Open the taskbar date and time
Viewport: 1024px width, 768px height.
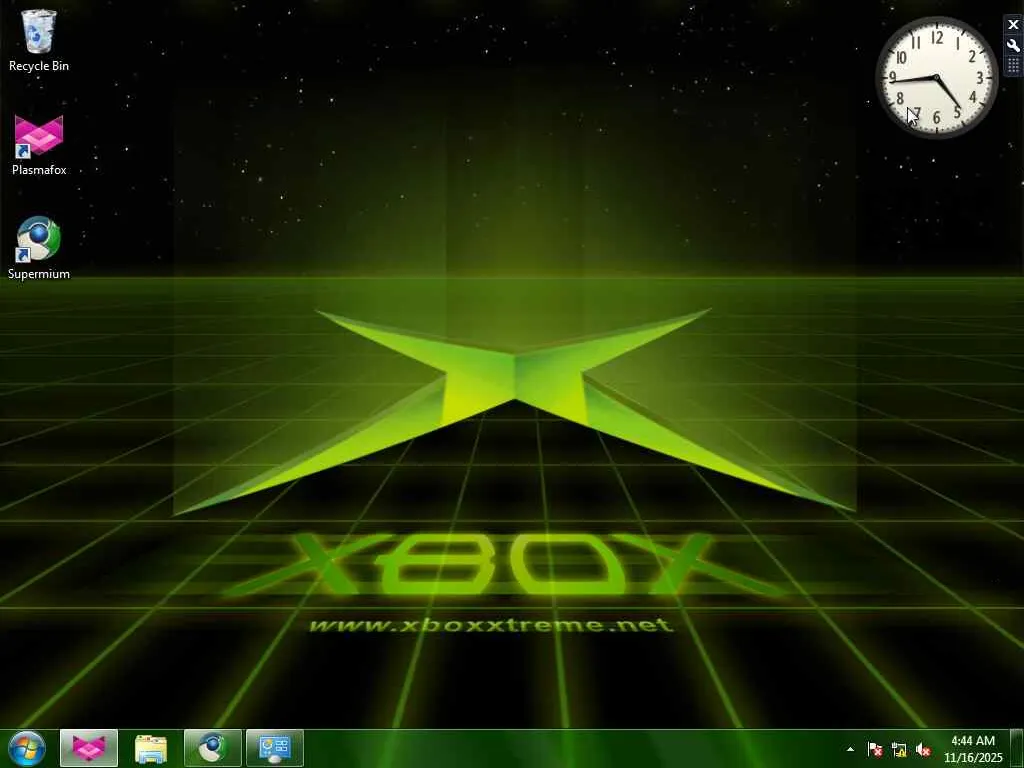973,749
